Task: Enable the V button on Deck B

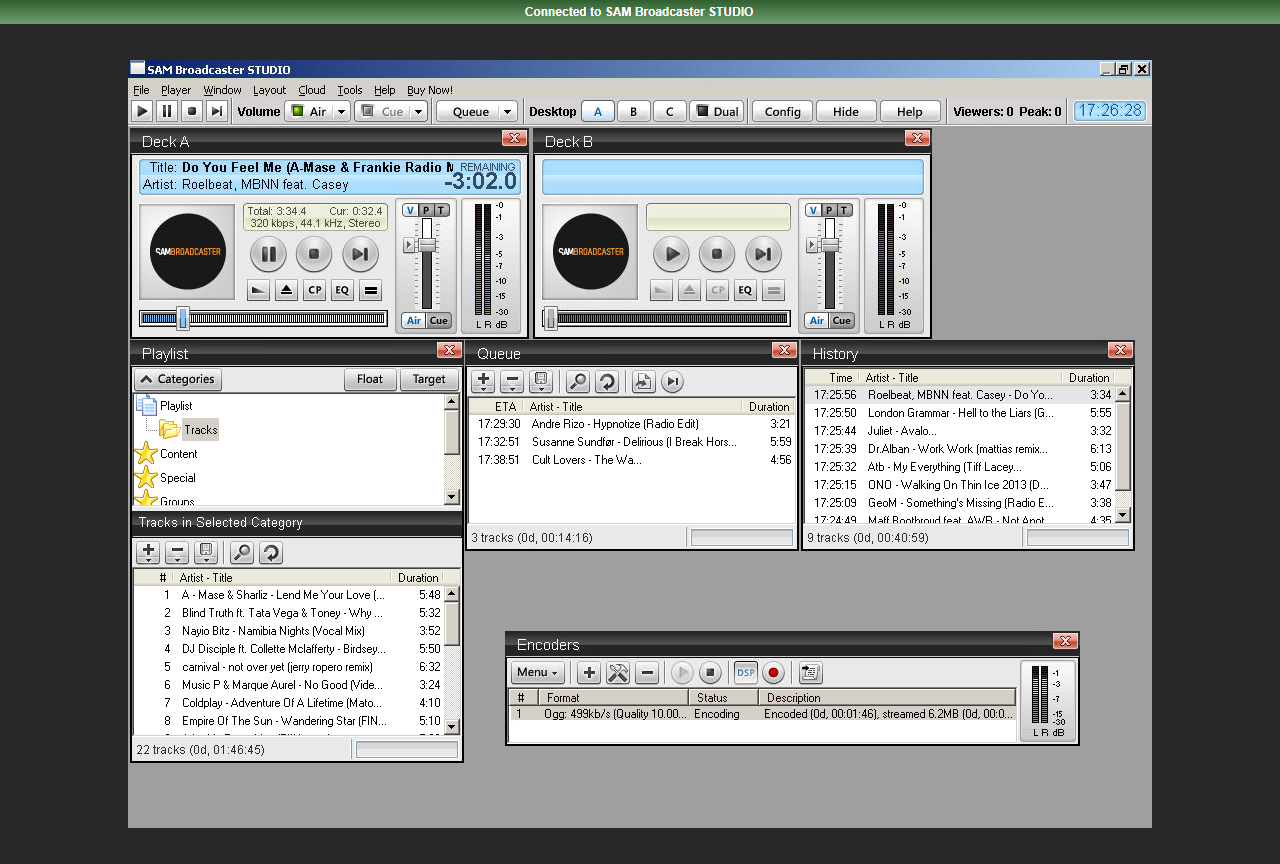Action: pos(812,209)
